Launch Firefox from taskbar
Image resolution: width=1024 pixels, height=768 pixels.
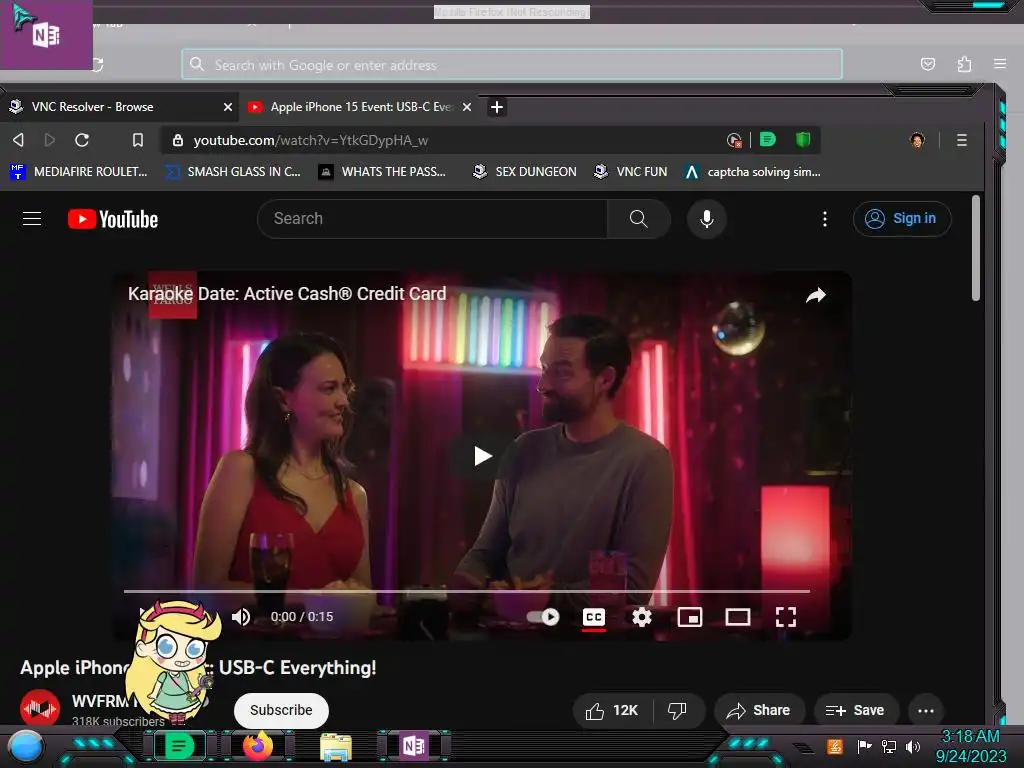coord(258,746)
